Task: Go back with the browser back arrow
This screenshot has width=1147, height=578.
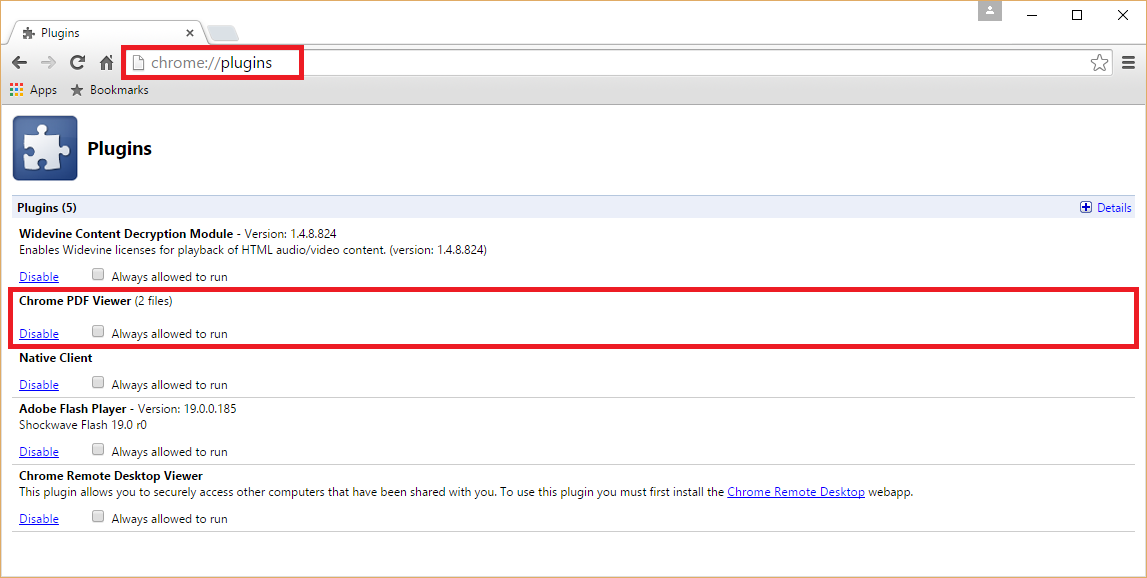Action: pyautogui.click(x=20, y=63)
